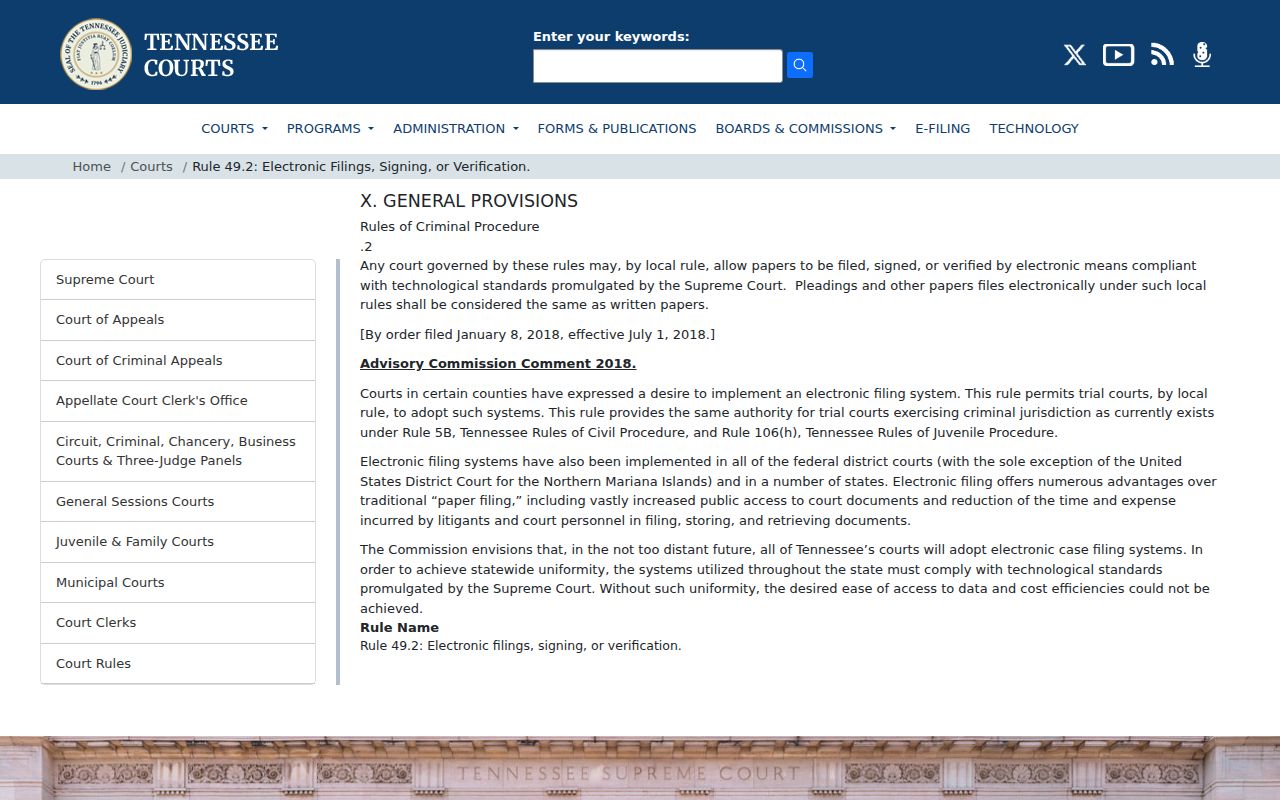
Task: Open General Sessions Courts sidebar link
Action: tap(178, 501)
